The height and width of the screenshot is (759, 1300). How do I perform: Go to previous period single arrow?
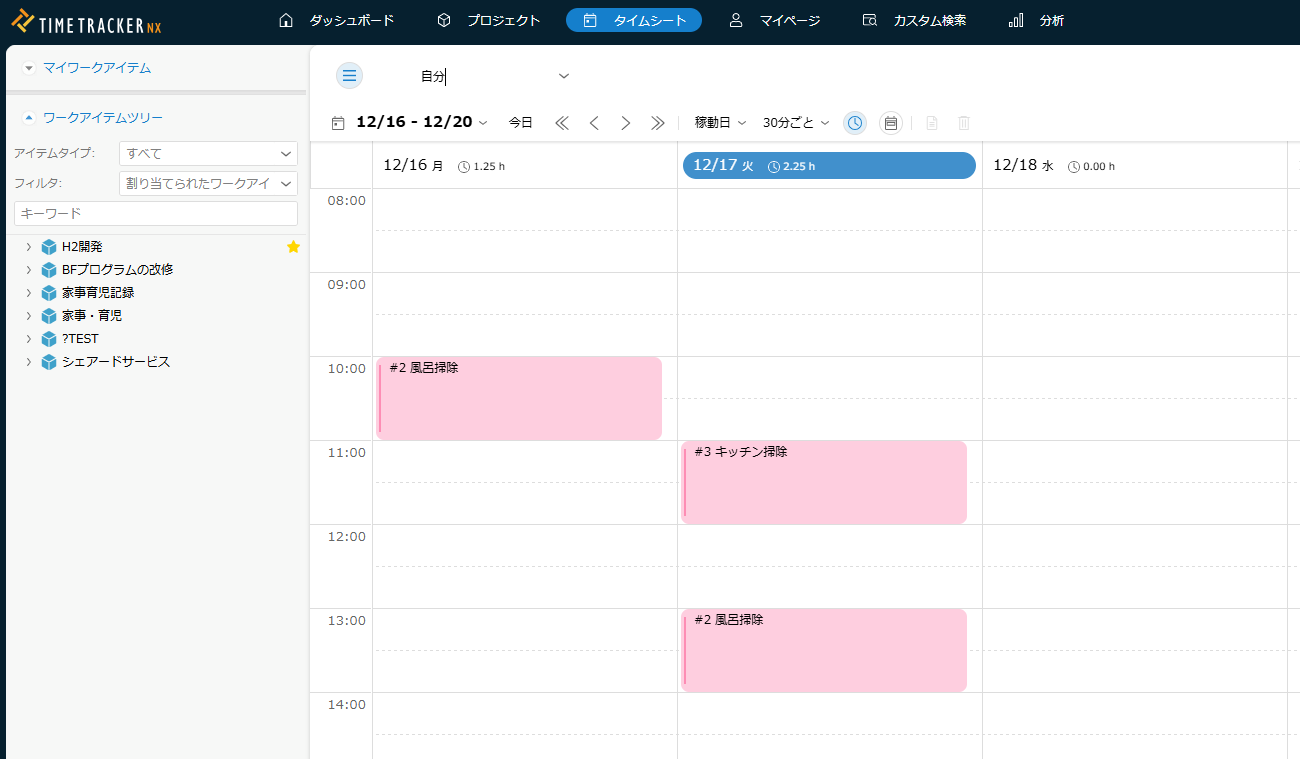[x=594, y=123]
